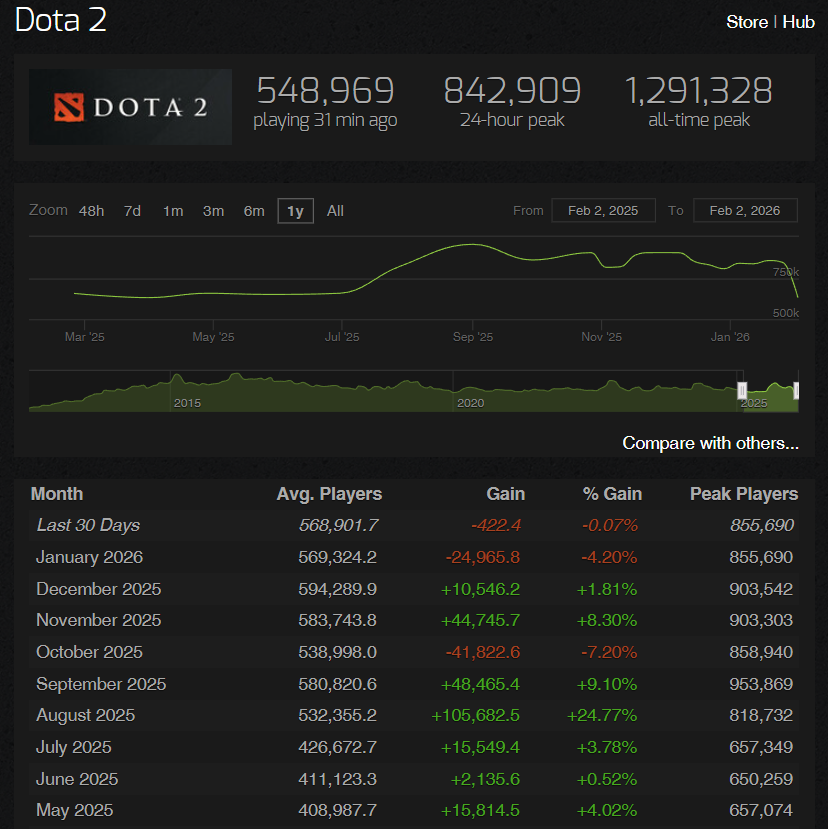Screen dimensions: 828x829
Task: Select the 1y zoom range
Action: pyautogui.click(x=294, y=210)
